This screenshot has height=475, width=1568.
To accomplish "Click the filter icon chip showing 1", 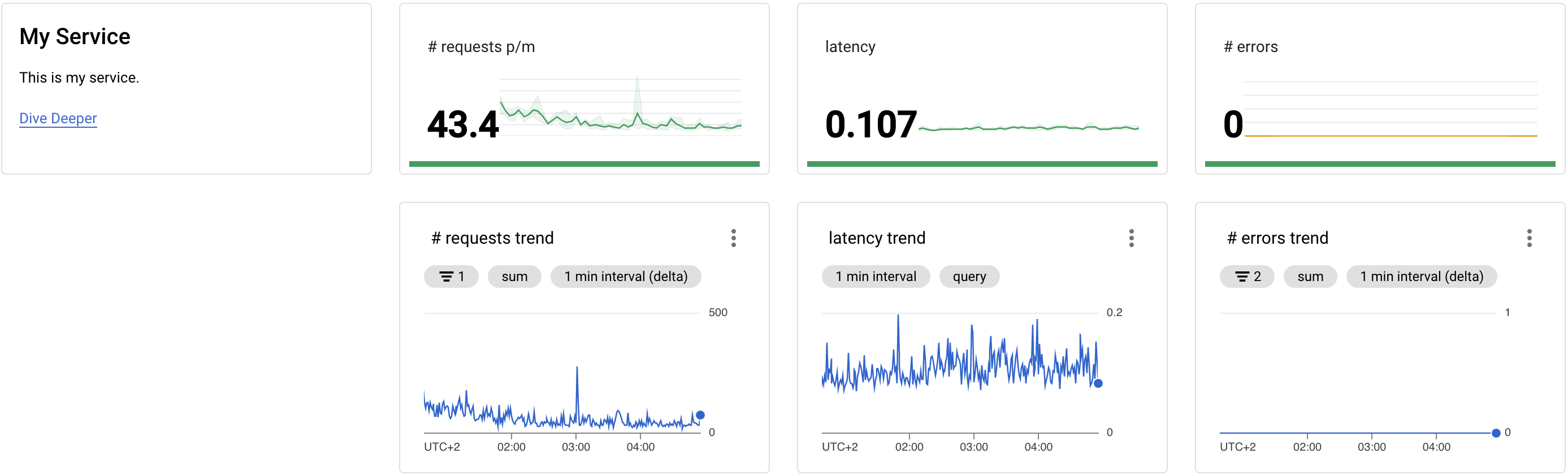I will (451, 277).
